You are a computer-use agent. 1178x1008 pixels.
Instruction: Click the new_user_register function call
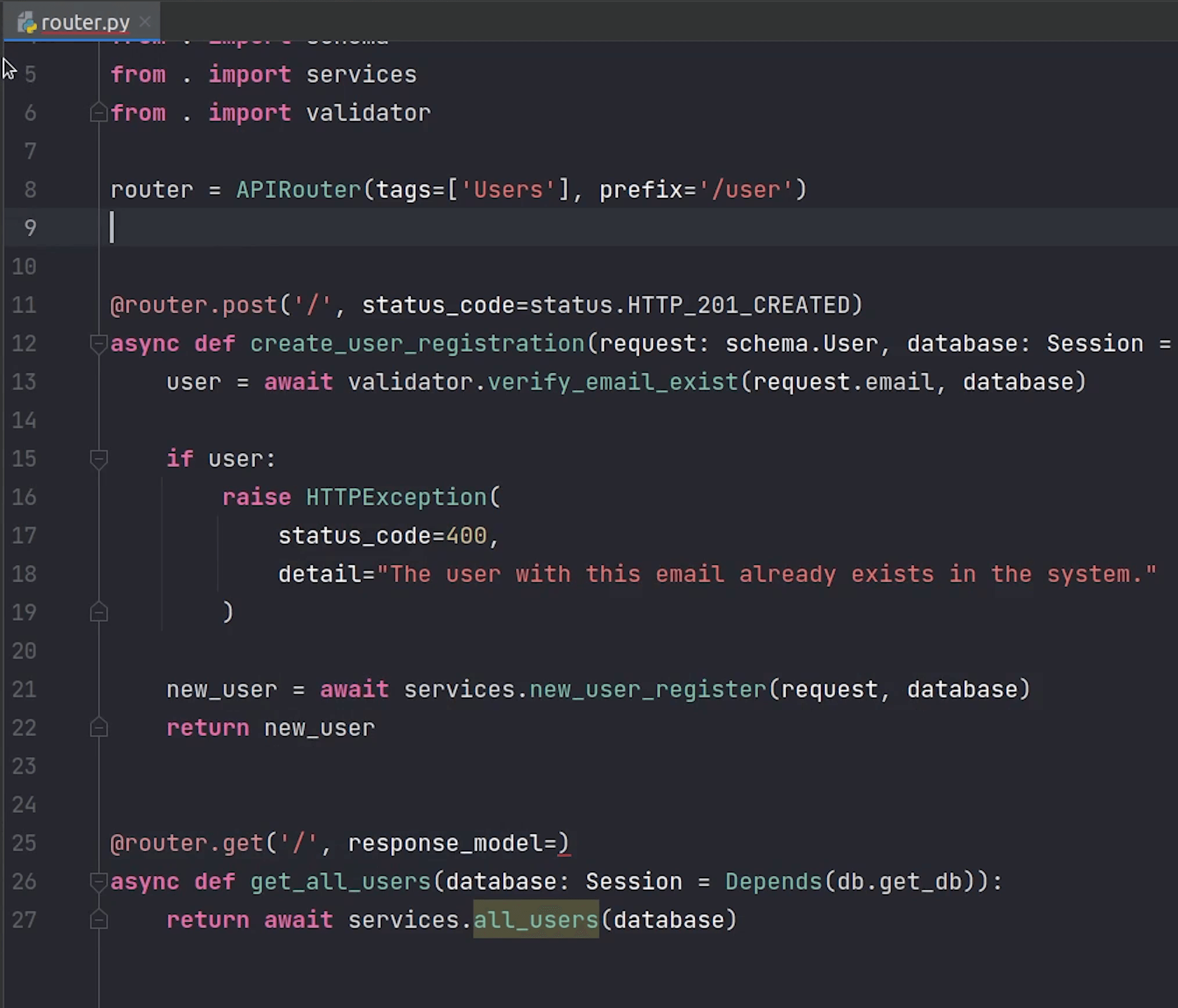648,689
